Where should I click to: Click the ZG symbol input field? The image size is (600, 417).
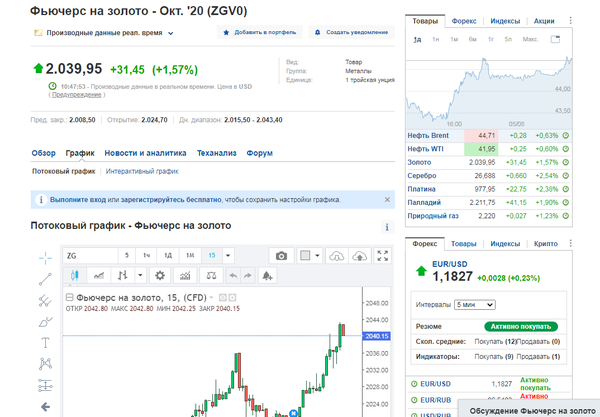pyautogui.click(x=90, y=256)
